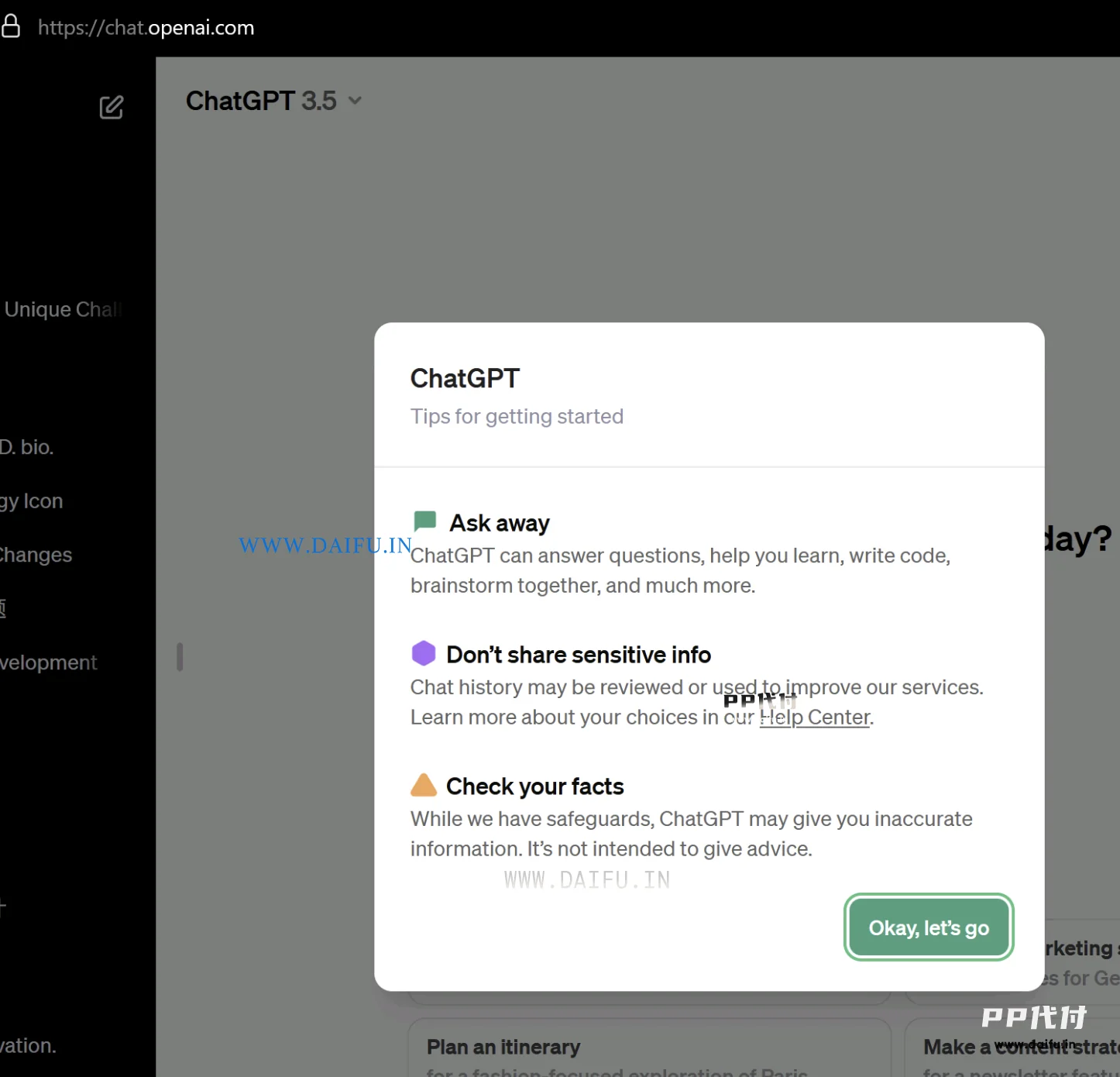Click the green chat bubble Ask away icon

coord(425,521)
